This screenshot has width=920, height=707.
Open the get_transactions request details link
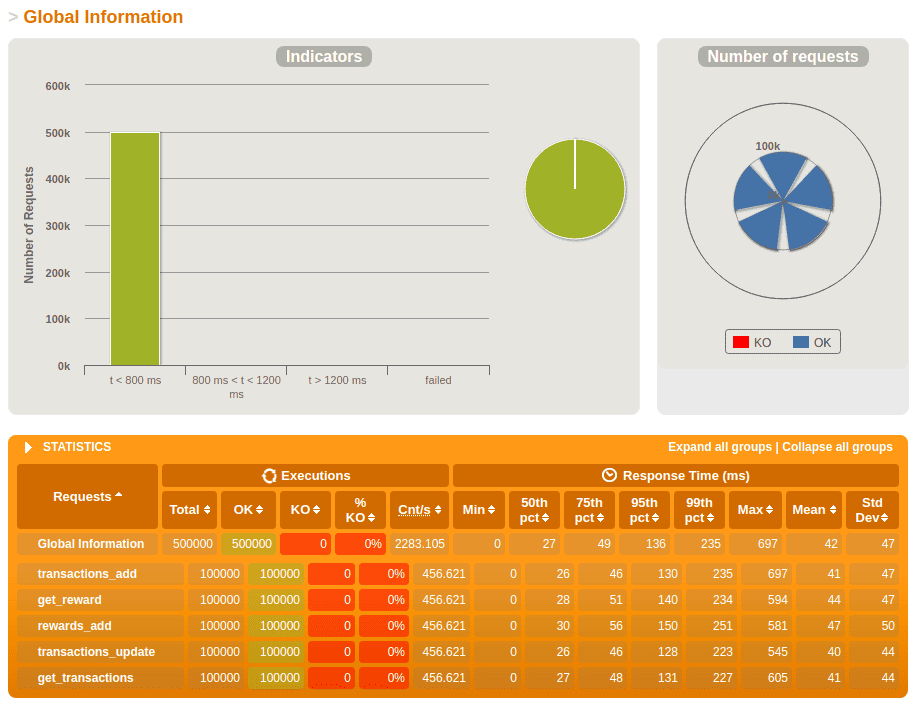(x=86, y=678)
